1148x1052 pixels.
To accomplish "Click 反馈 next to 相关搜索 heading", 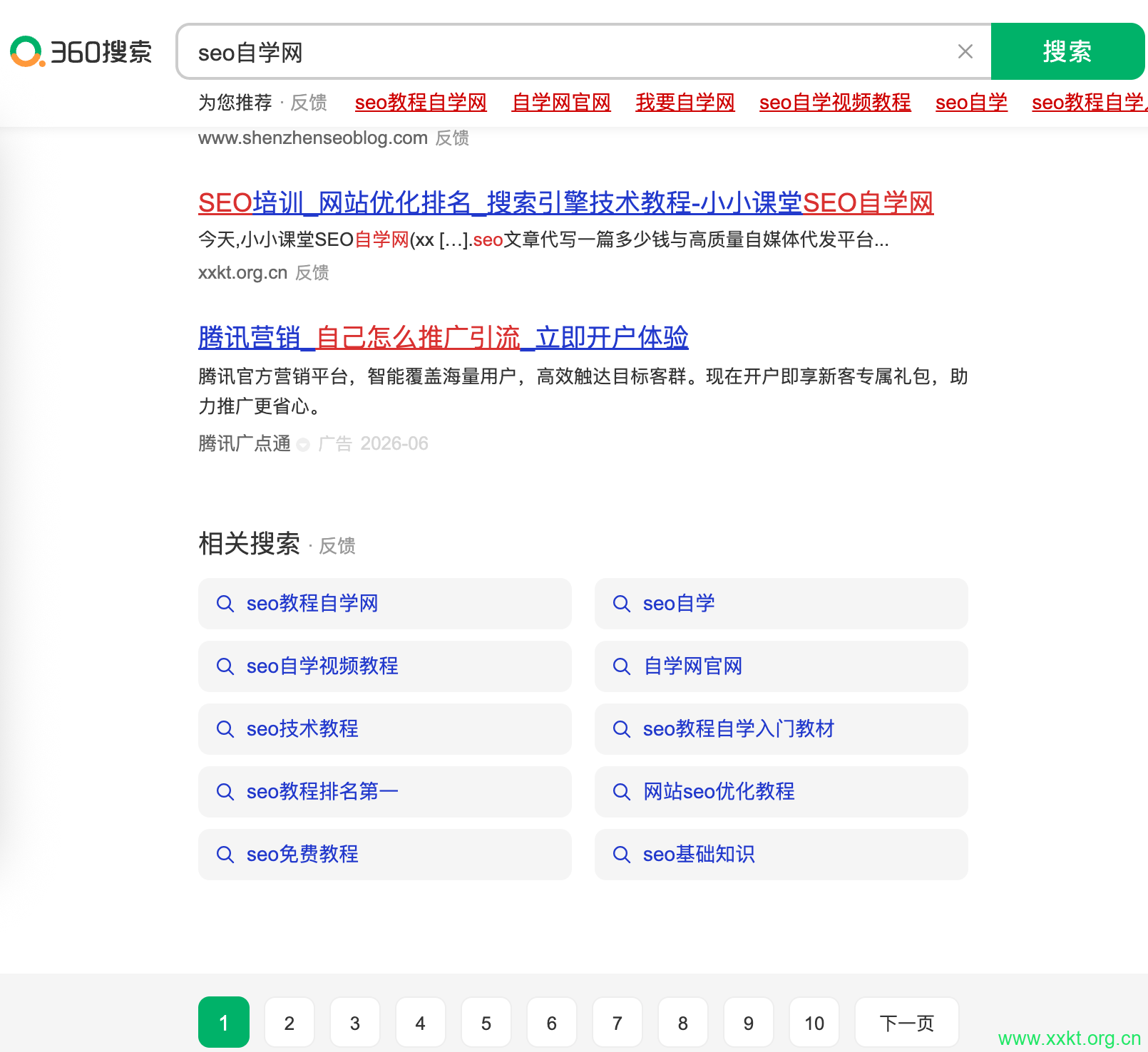I will 337,546.
